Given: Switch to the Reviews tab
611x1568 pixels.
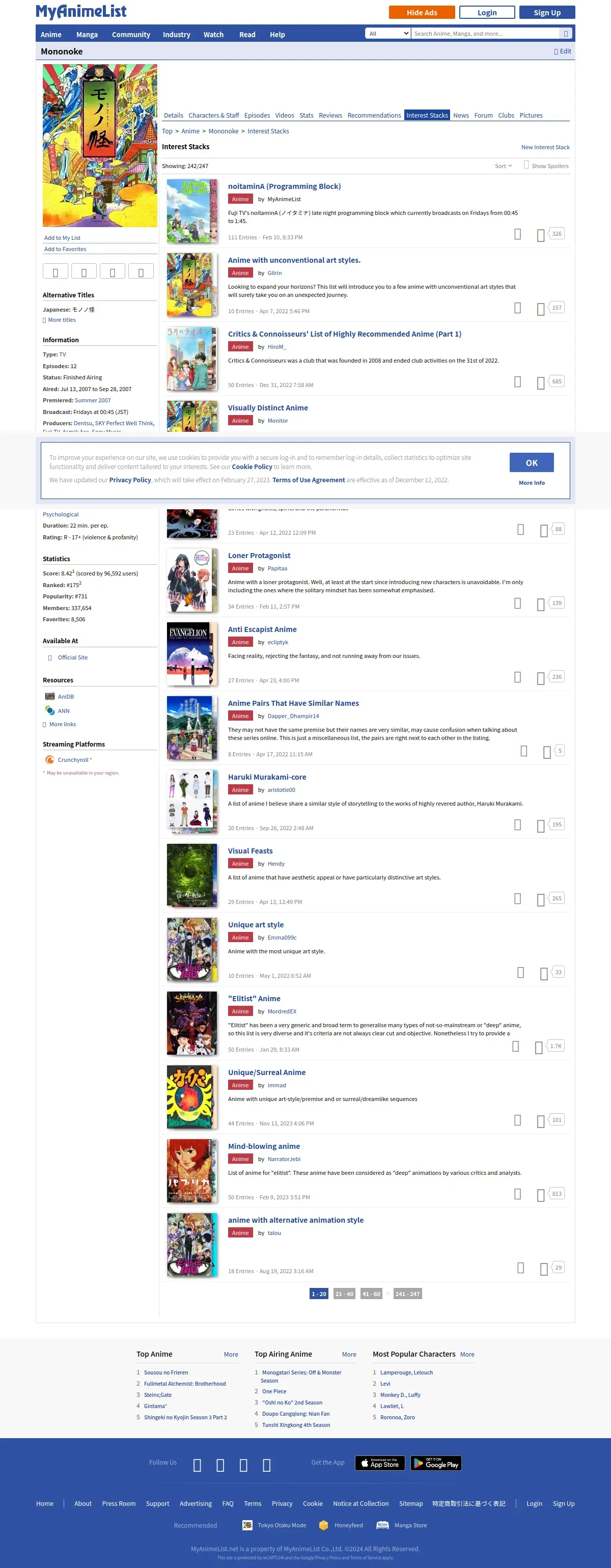Looking at the screenshot, I should (330, 115).
